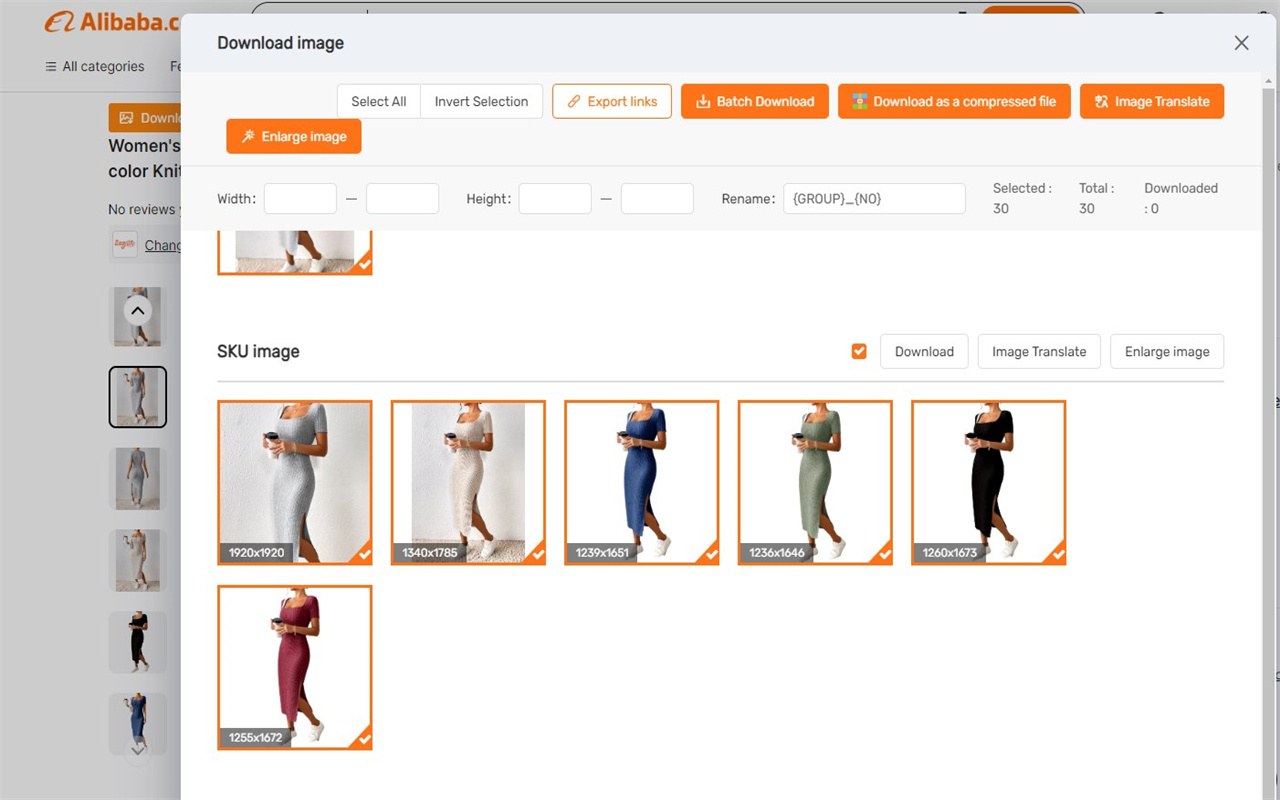This screenshot has width=1280, height=800.
Task: Choose Download as a compressed file
Action: click(x=954, y=101)
